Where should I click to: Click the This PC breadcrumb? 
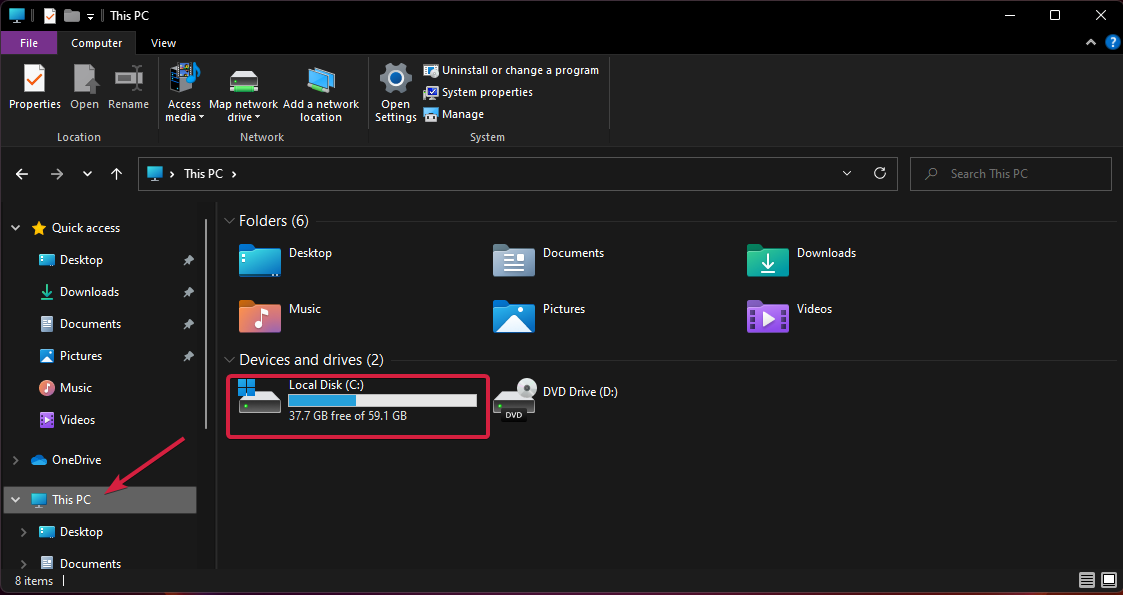click(x=204, y=174)
